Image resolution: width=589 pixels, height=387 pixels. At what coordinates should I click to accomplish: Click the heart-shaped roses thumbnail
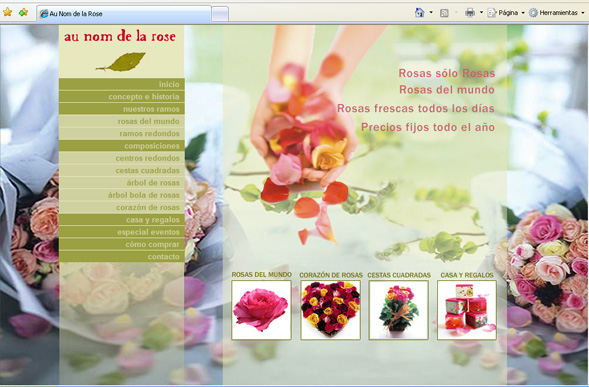click(x=331, y=310)
